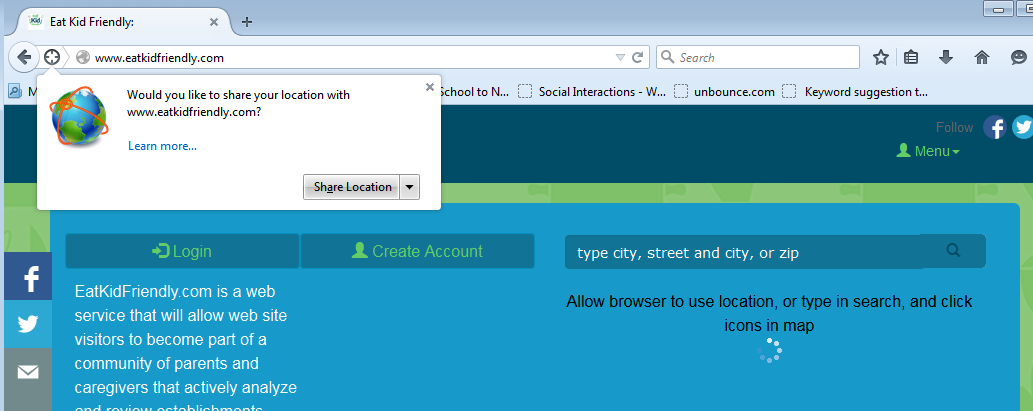Click the Share Location button
The width and height of the screenshot is (1033, 411).
tap(352, 187)
